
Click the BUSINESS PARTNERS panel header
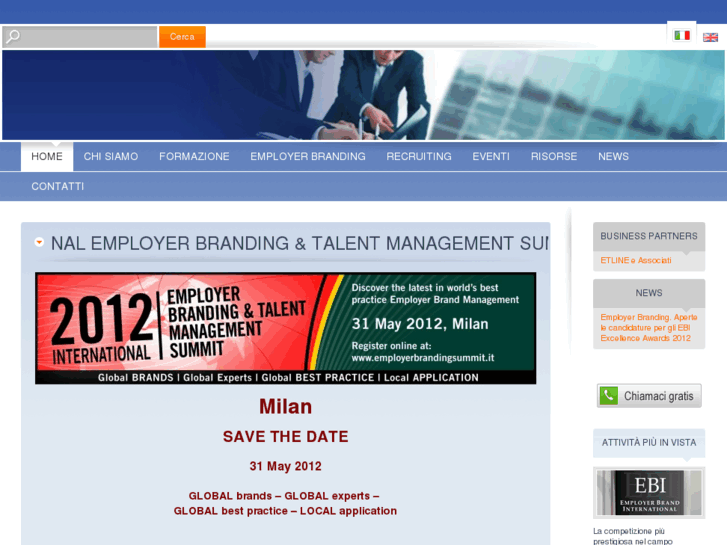pyautogui.click(x=649, y=236)
